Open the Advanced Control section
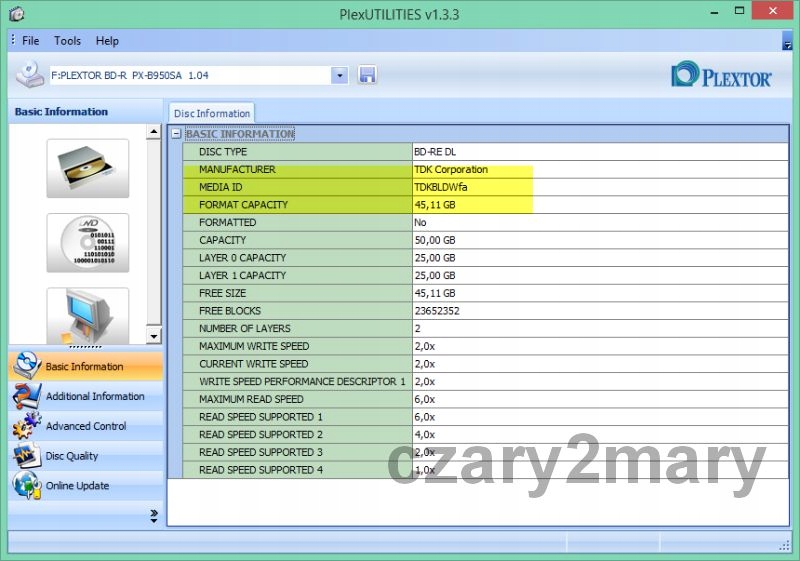 [86, 426]
